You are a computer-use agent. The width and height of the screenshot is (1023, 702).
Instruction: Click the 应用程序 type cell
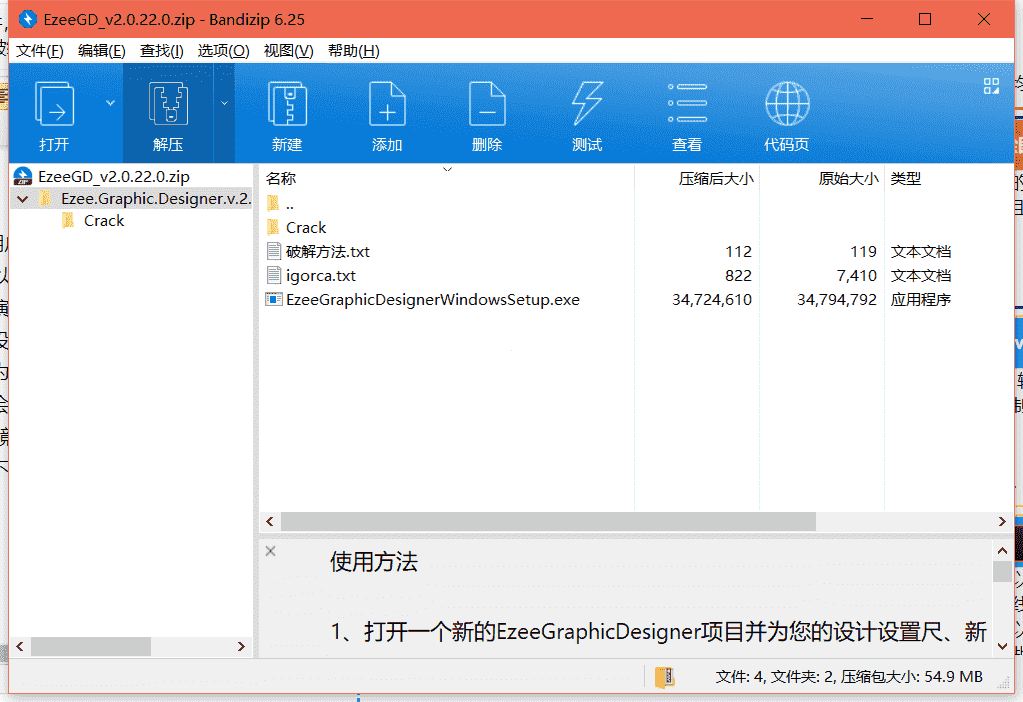(921, 300)
